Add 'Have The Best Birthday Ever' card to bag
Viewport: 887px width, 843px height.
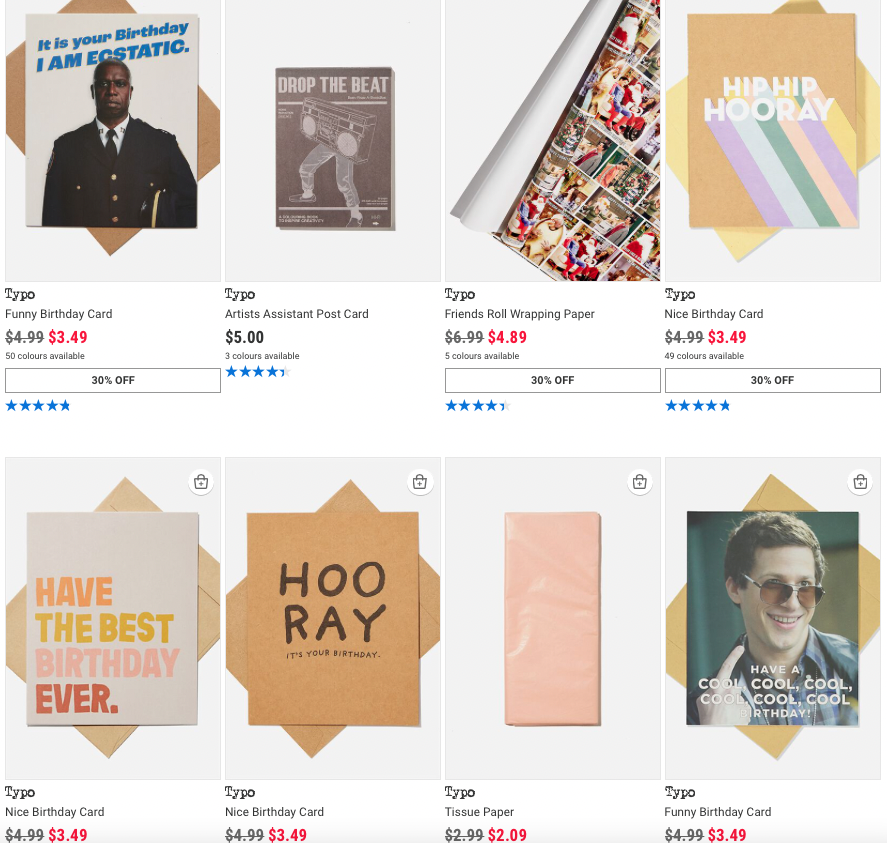[x=200, y=482]
